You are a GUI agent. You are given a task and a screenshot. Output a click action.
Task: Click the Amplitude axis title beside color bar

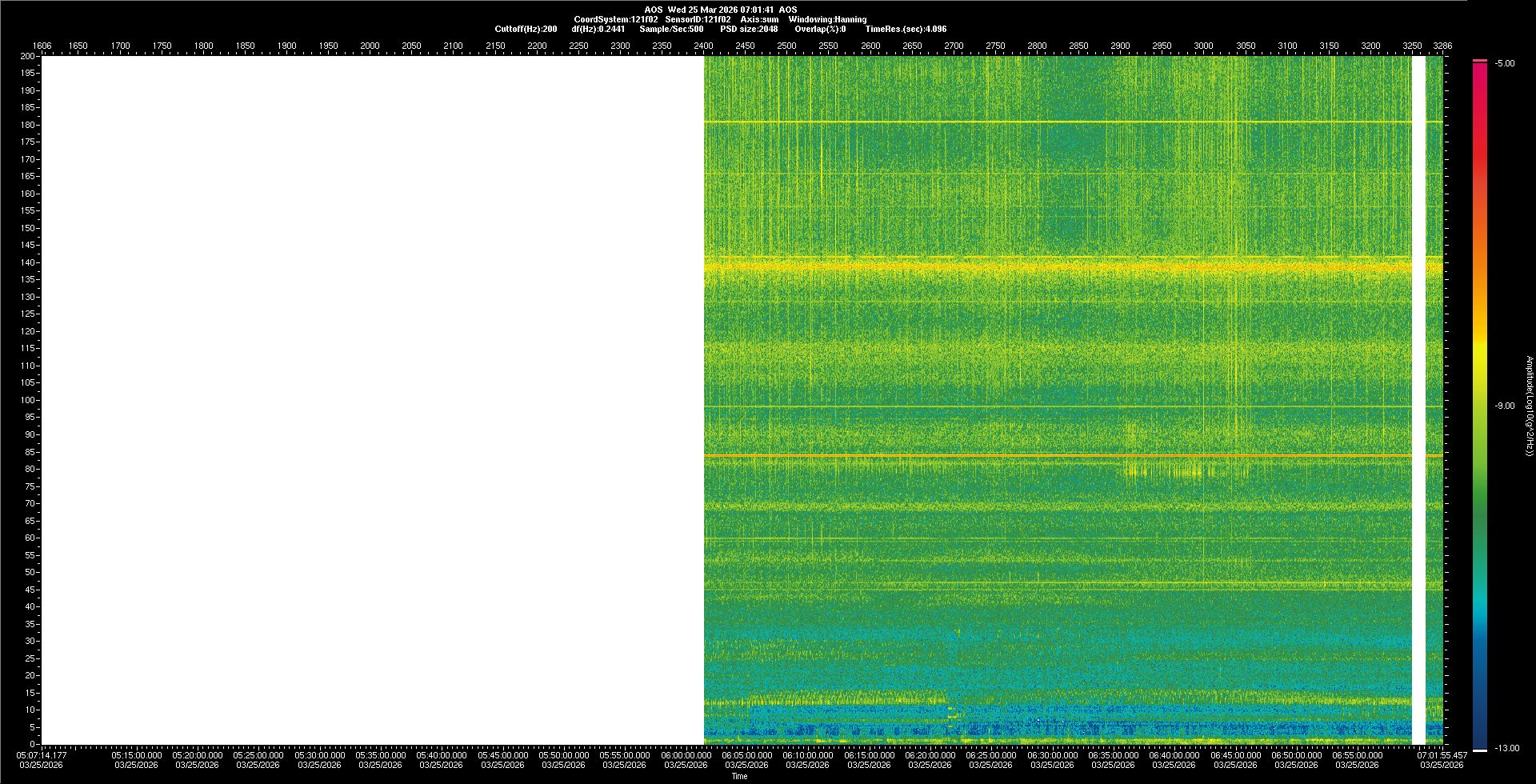click(1529, 406)
